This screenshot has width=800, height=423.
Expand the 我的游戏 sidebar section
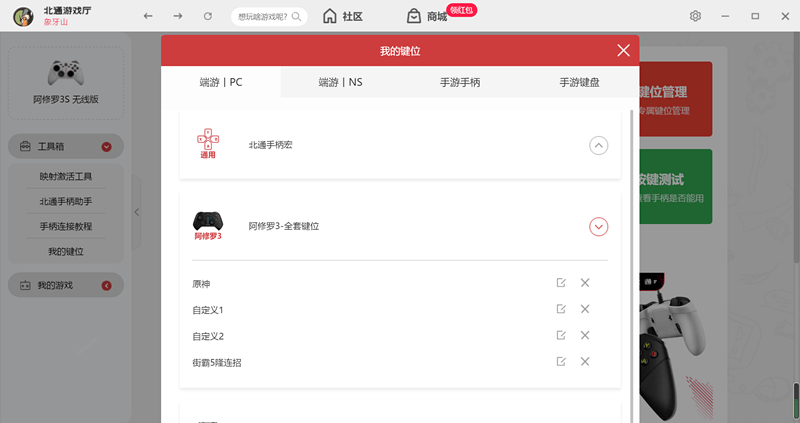pyautogui.click(x=106, y=285)
